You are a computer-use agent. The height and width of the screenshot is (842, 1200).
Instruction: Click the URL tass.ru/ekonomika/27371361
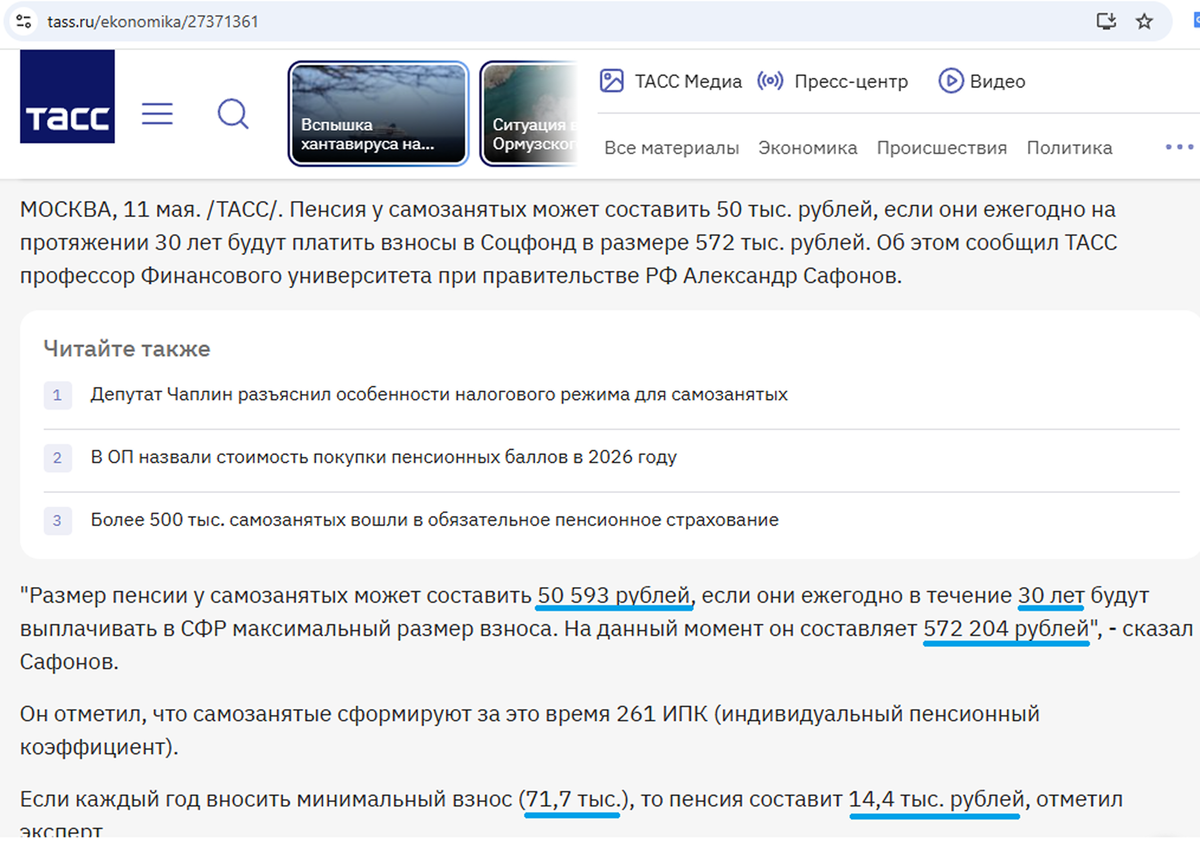(153, 21)
